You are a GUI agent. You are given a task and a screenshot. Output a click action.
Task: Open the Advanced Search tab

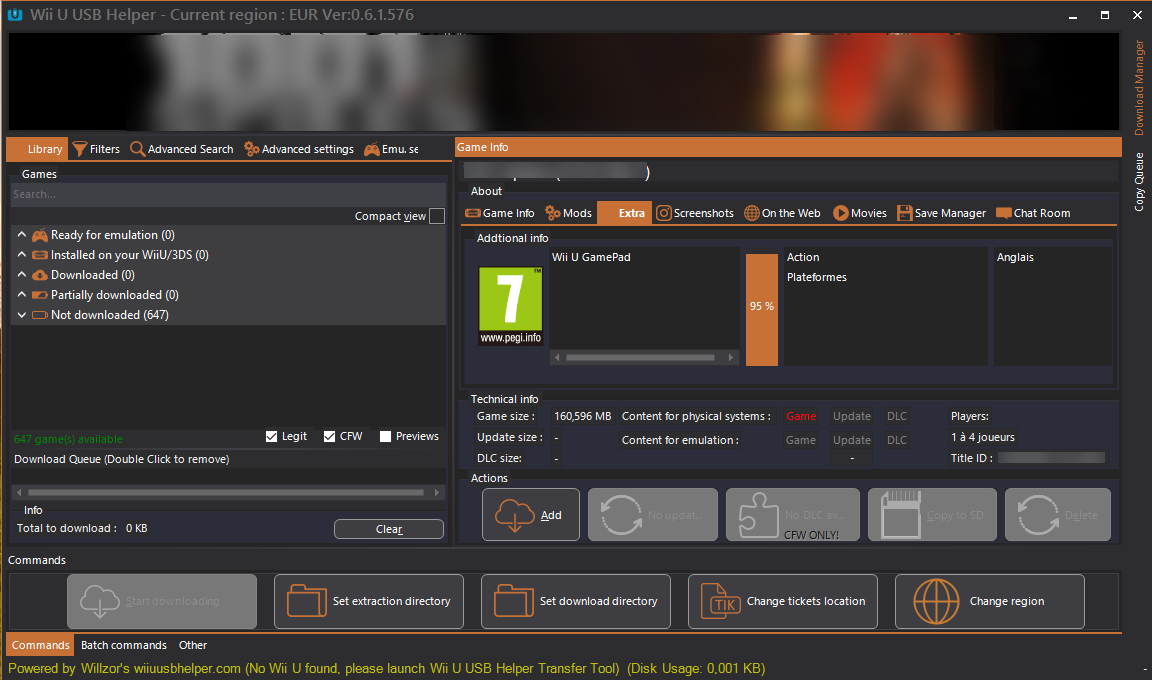click(x=181, y=149)
